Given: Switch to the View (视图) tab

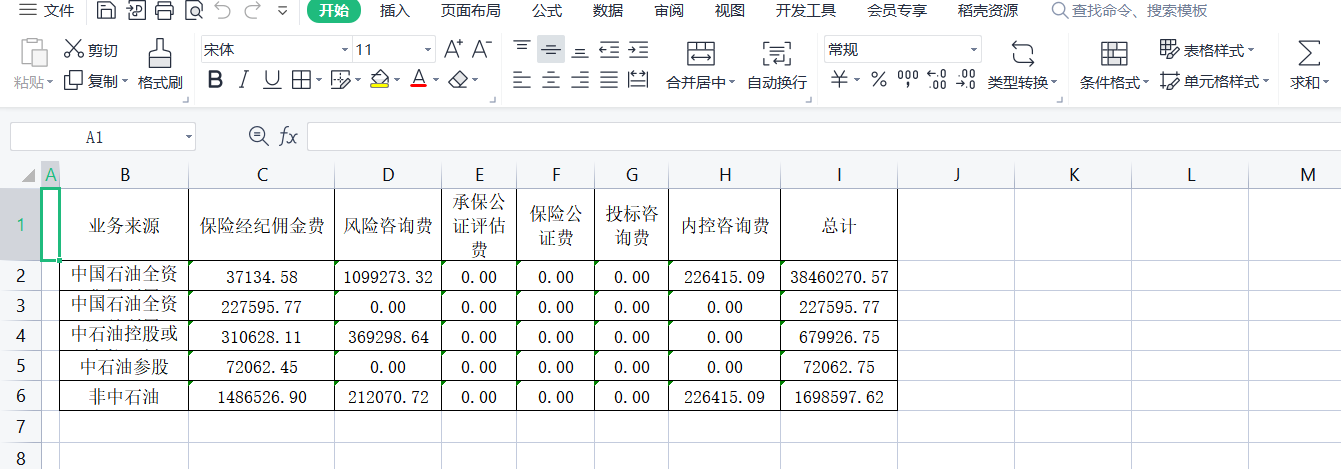Looking at the screenshot, I should 730,11.
